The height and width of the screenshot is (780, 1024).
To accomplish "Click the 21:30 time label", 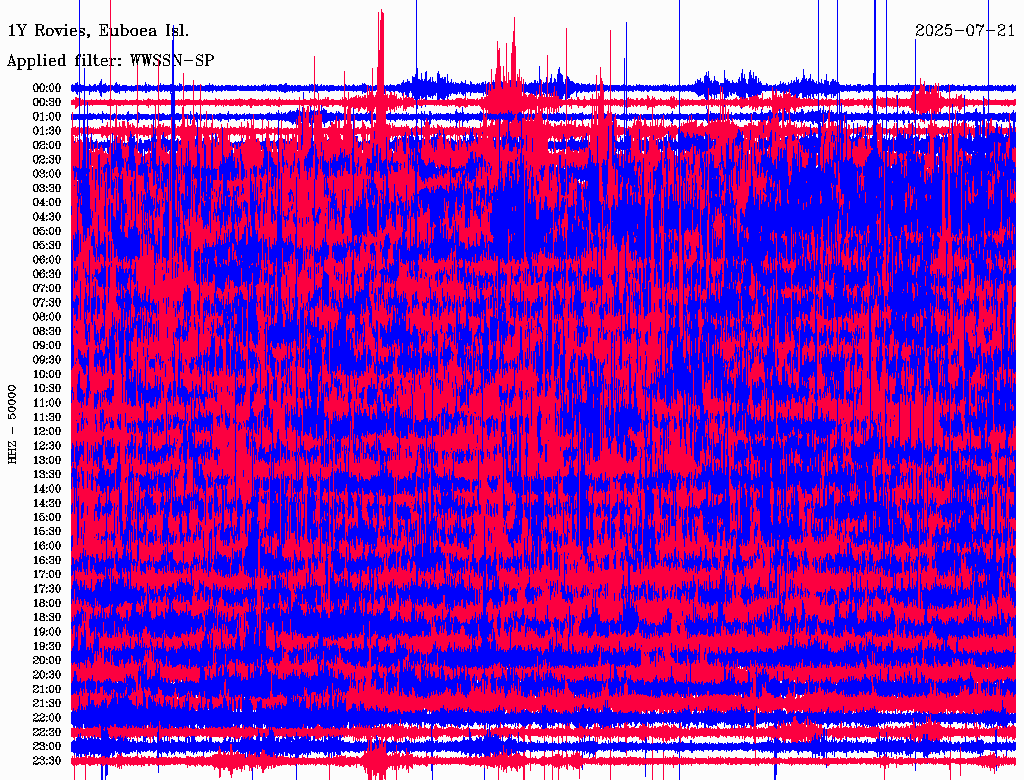I will click(47, 704).
